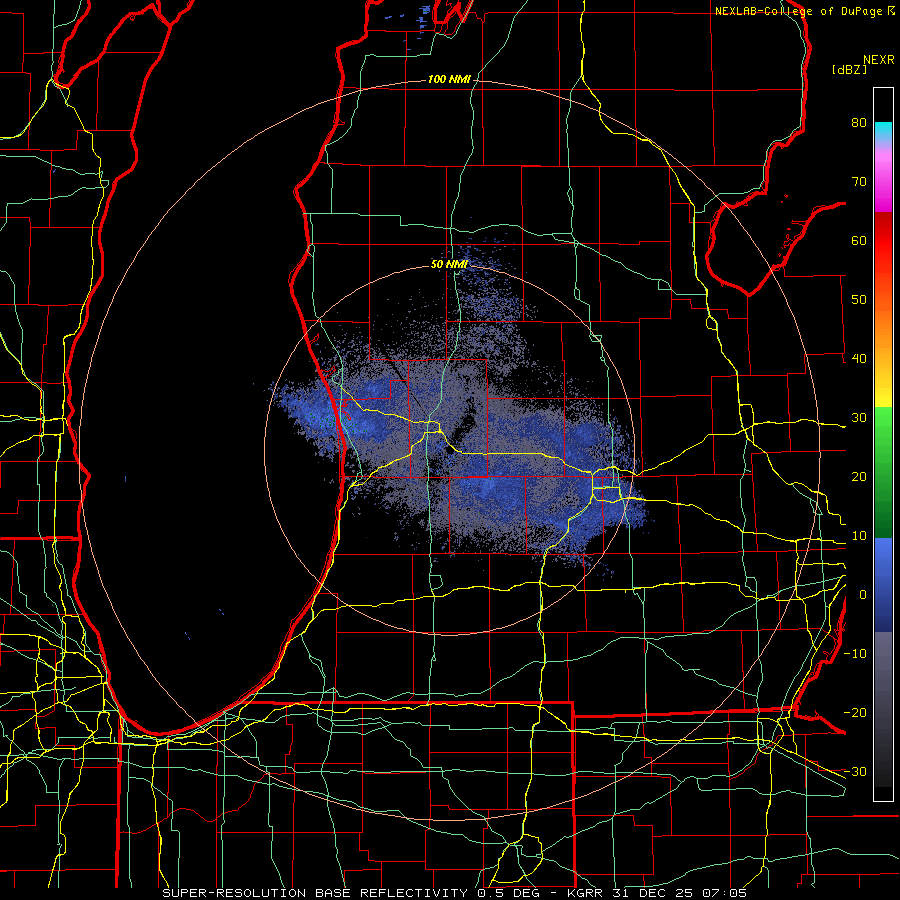Click the 50 NMI range ring label
Screen dimensions: 900x900
pos(449,265)
